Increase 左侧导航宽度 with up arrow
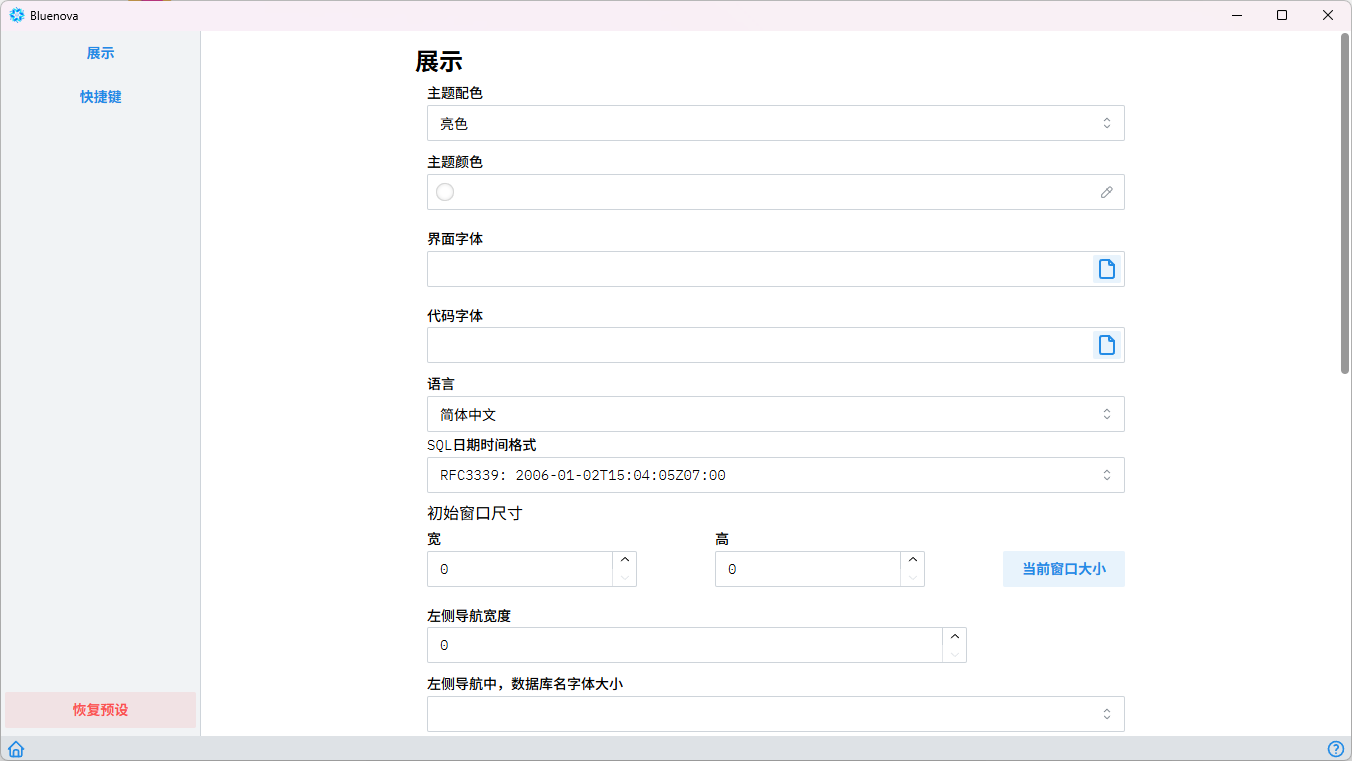Viewport: 1352px width, 761px height. coord(954,636)
